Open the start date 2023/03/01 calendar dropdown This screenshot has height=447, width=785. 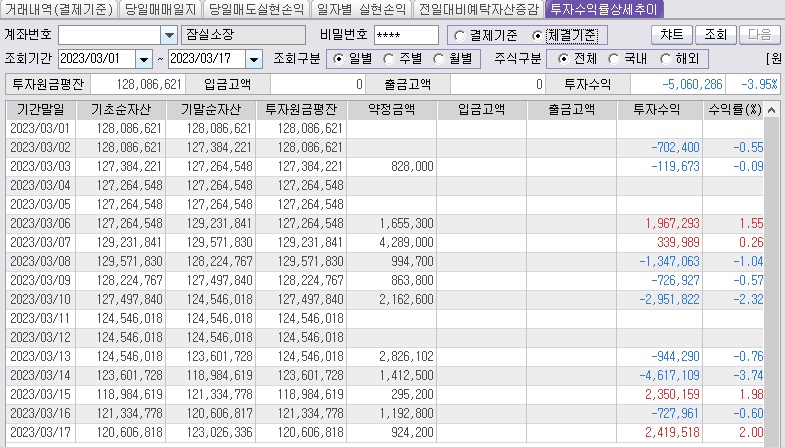pos(144,59)
